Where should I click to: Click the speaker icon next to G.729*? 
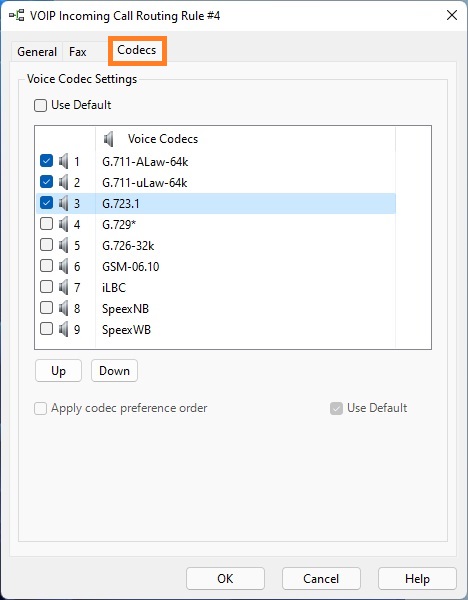coord(64,224)
